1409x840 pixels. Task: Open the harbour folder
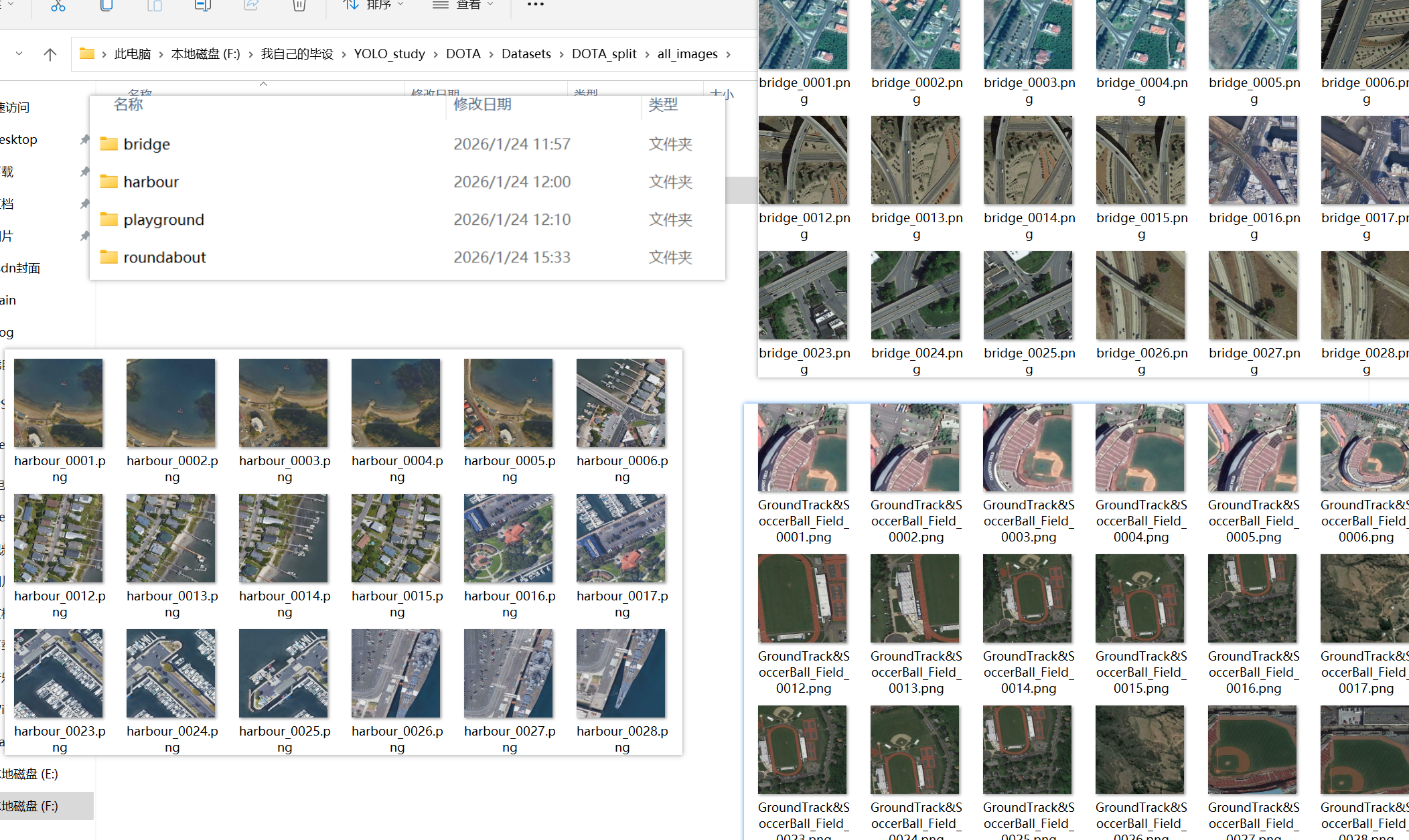pyautogui.click(x=151, y=182)
